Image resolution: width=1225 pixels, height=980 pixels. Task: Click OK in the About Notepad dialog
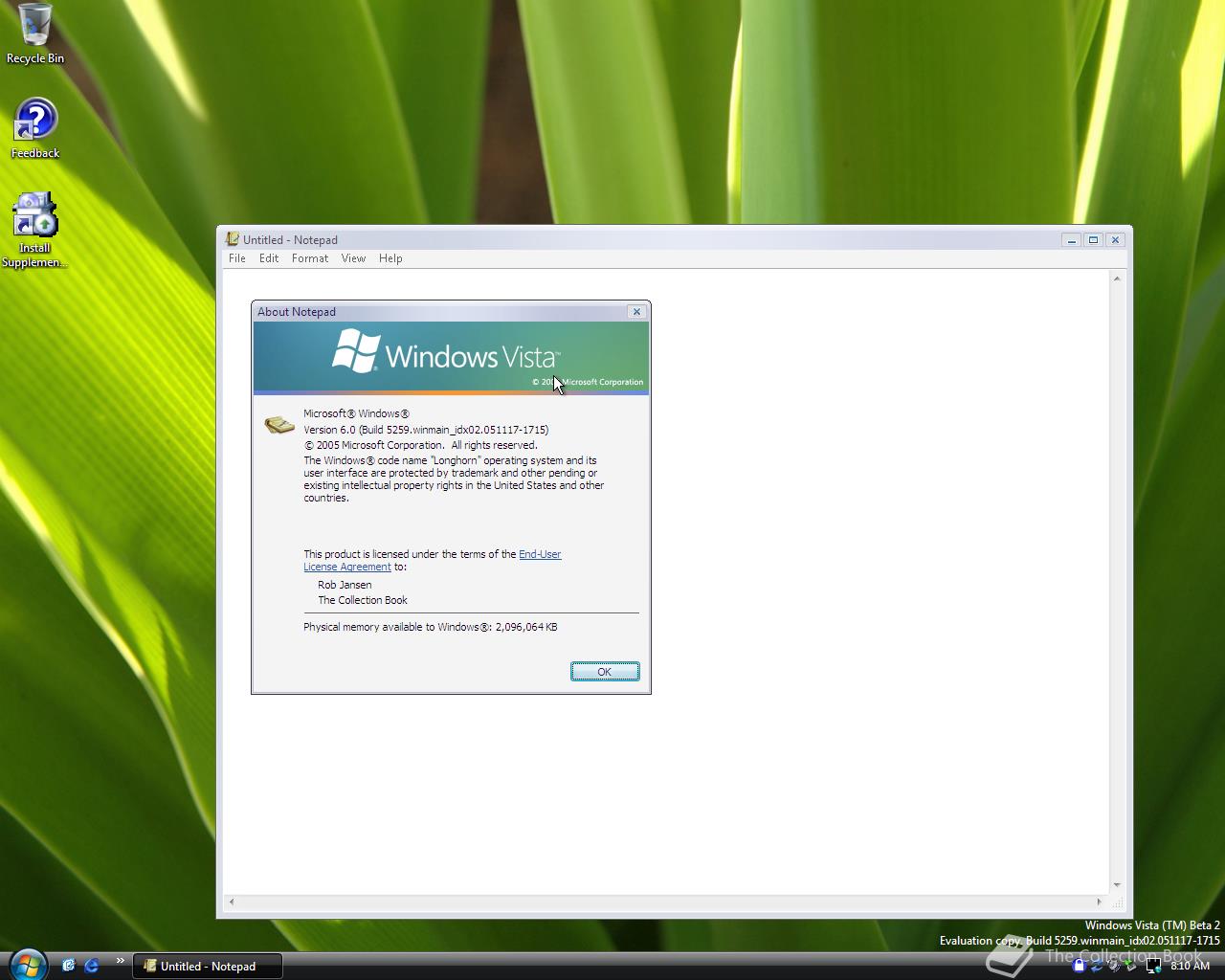(x=605, y=672)
